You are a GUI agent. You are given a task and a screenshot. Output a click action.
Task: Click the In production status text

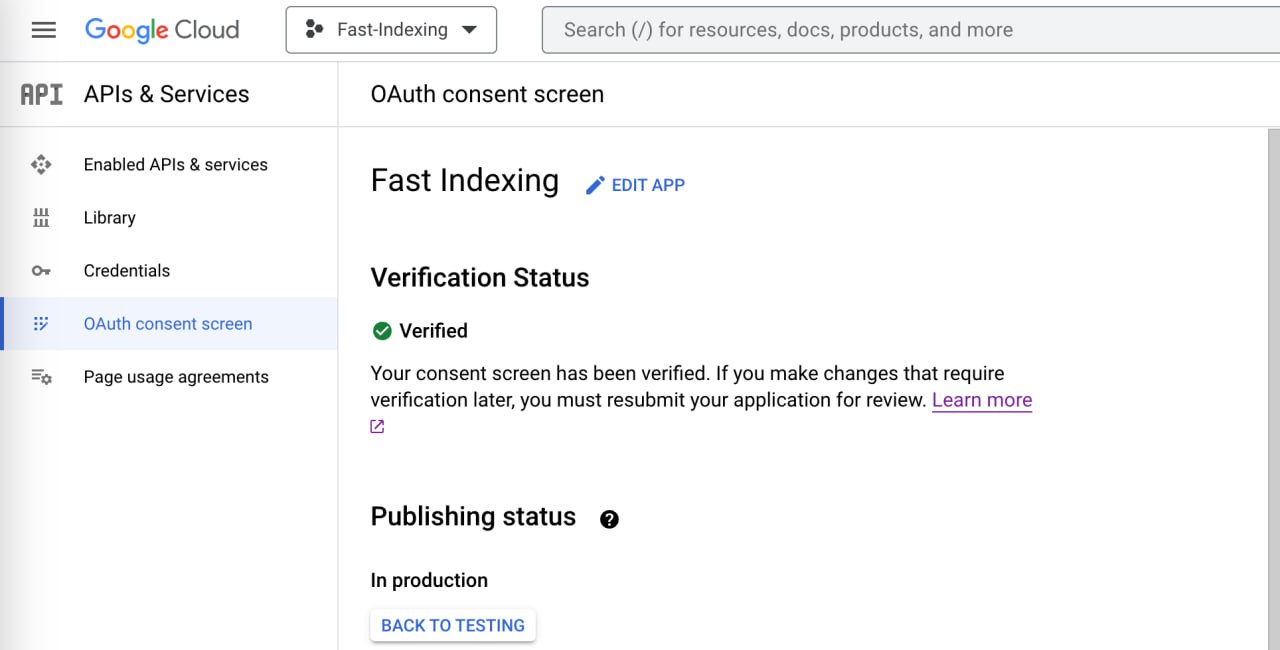429,580
